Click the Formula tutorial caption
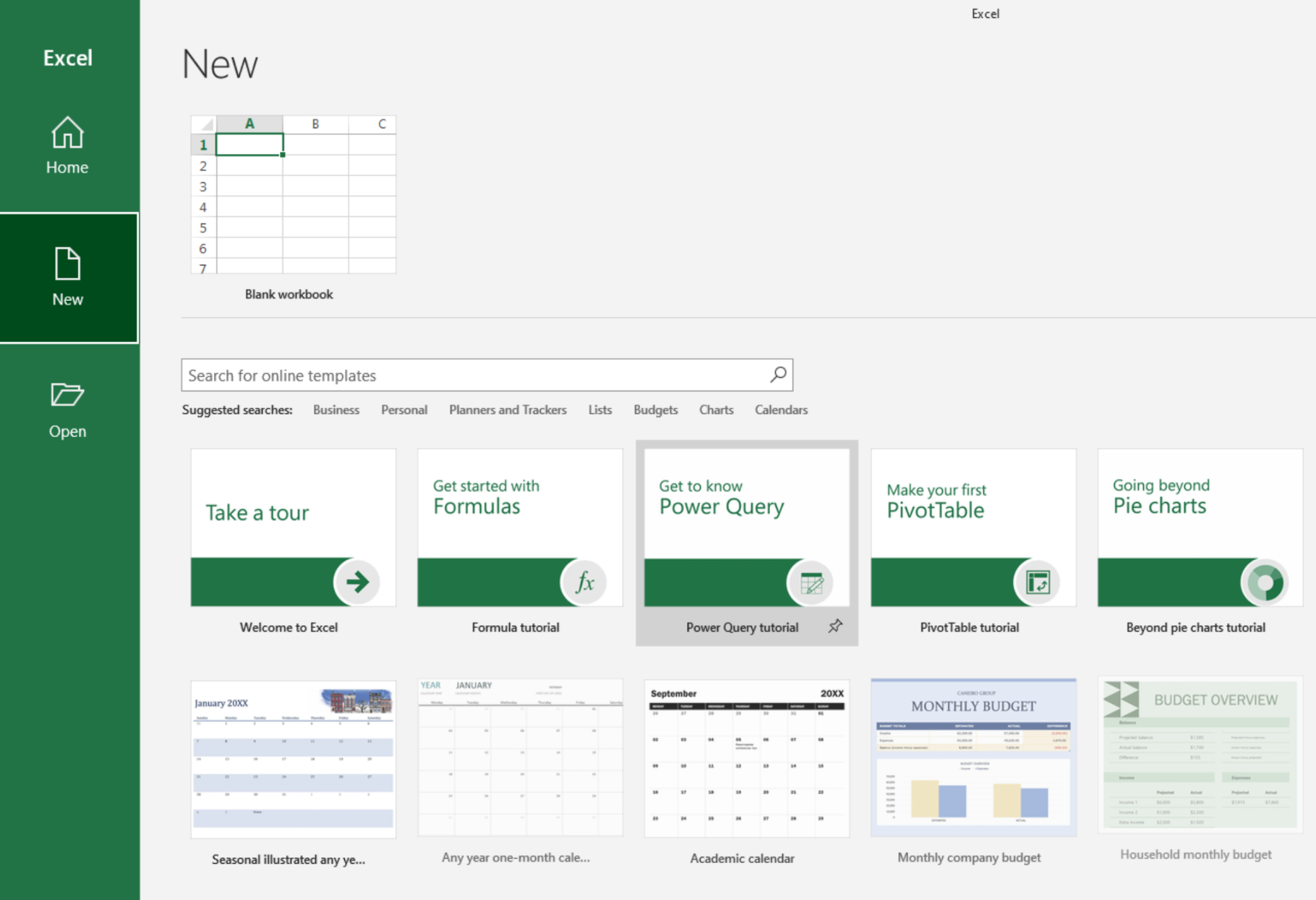 [516, 627]
